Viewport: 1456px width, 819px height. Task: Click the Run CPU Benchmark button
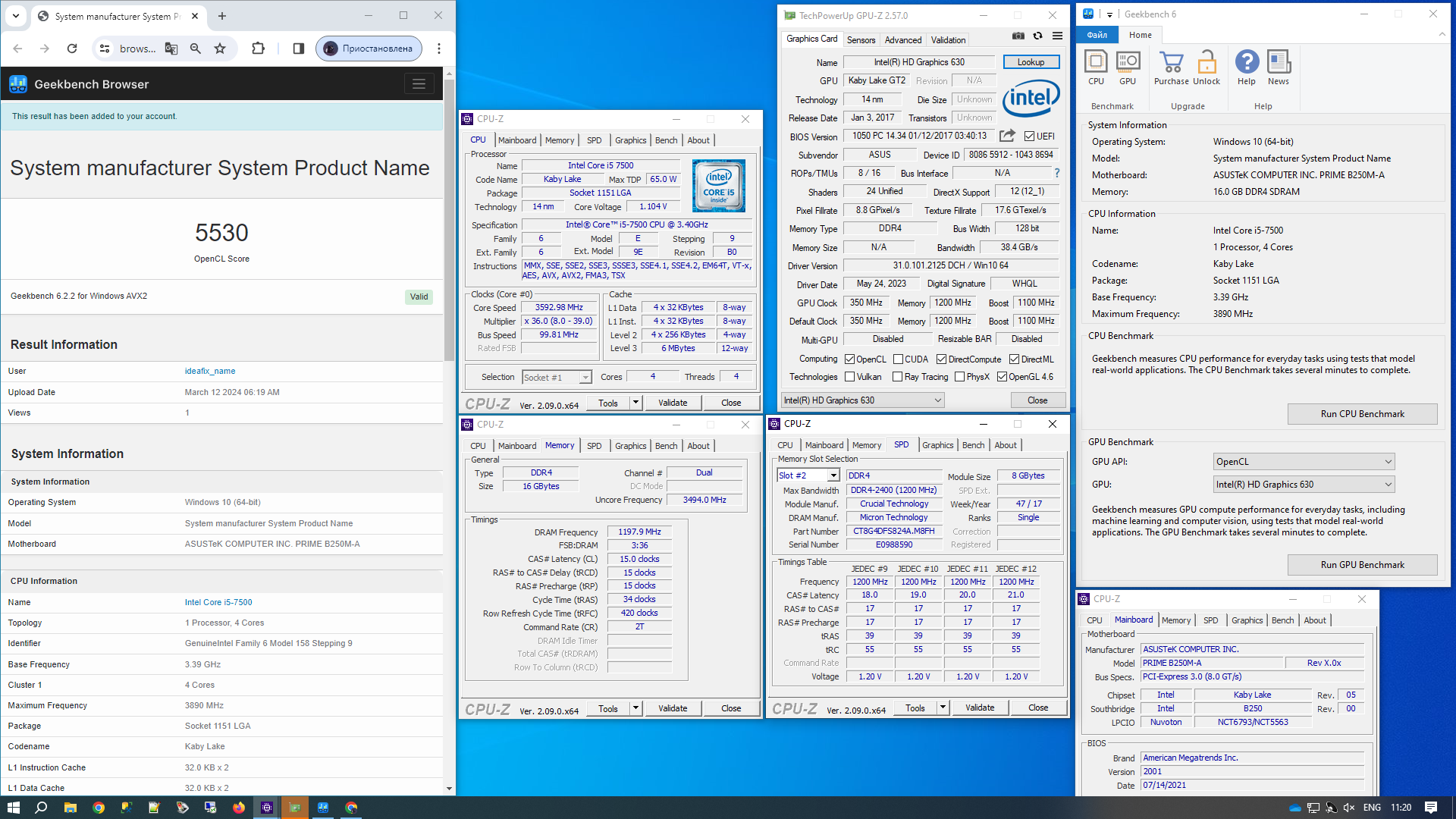[1362, 414]
